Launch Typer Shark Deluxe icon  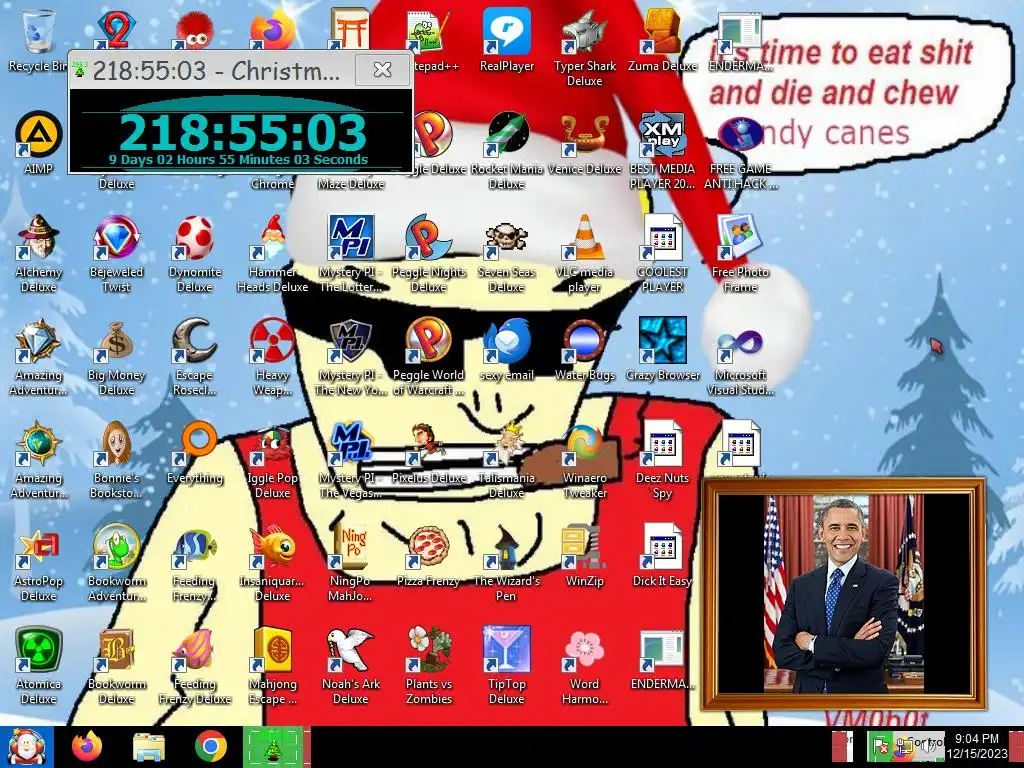pos(584,47)
